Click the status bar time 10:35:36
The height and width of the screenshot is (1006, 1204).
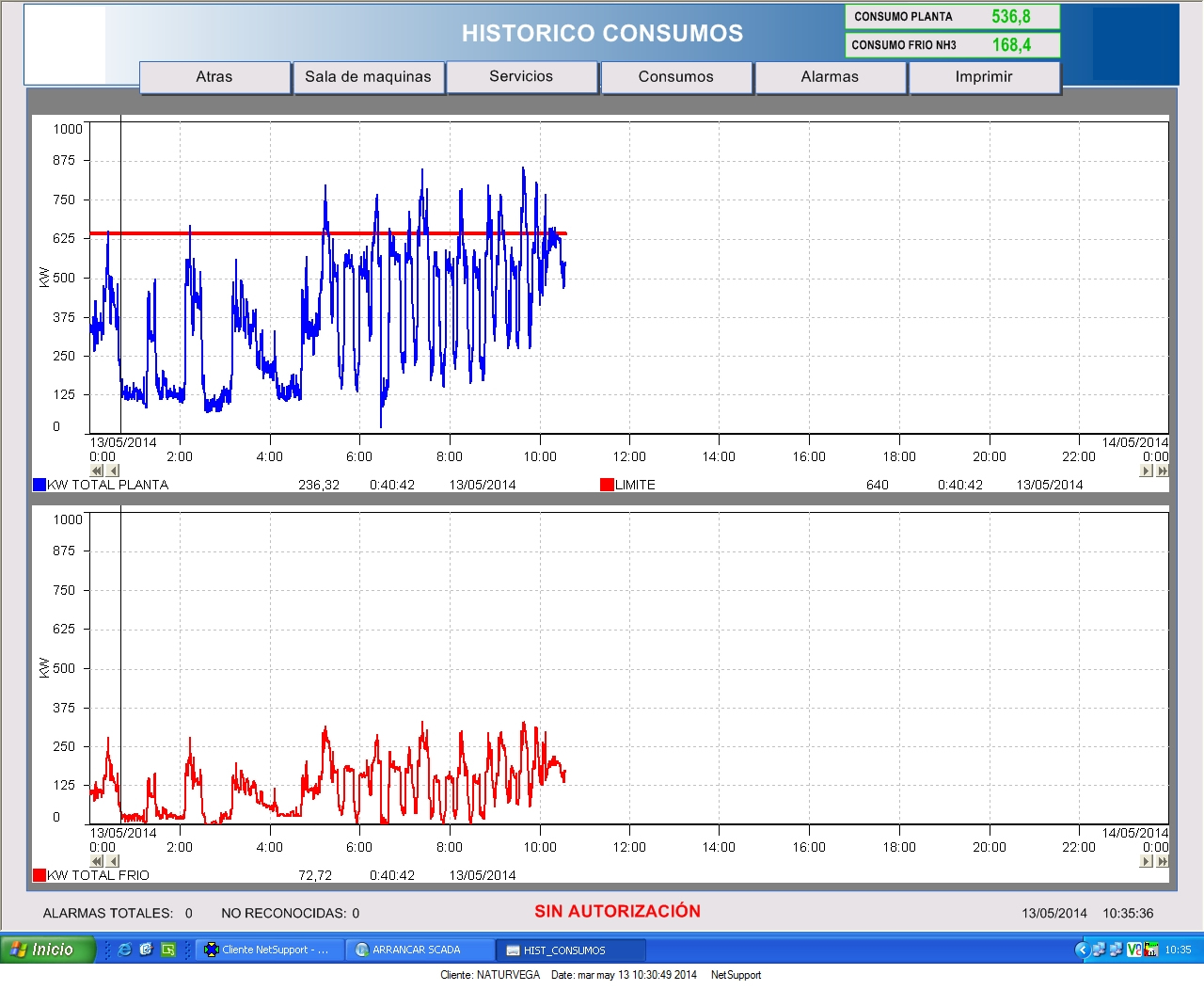pos(1128,913)
